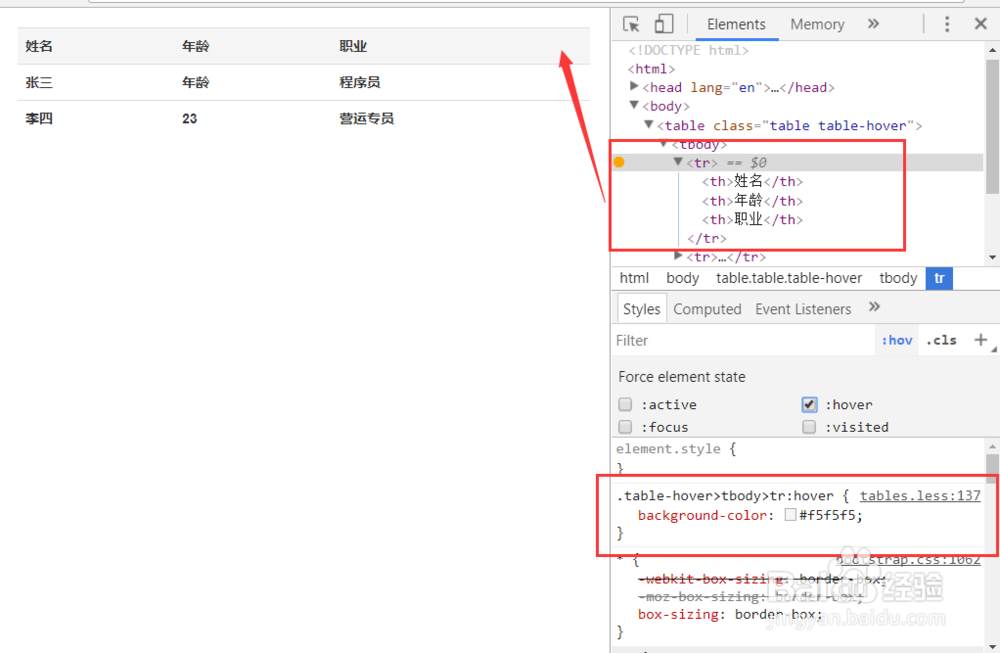Screen dimensions: 1000x653
Task: Click the :hov pseudo-class state button
Action: point(897,340)
